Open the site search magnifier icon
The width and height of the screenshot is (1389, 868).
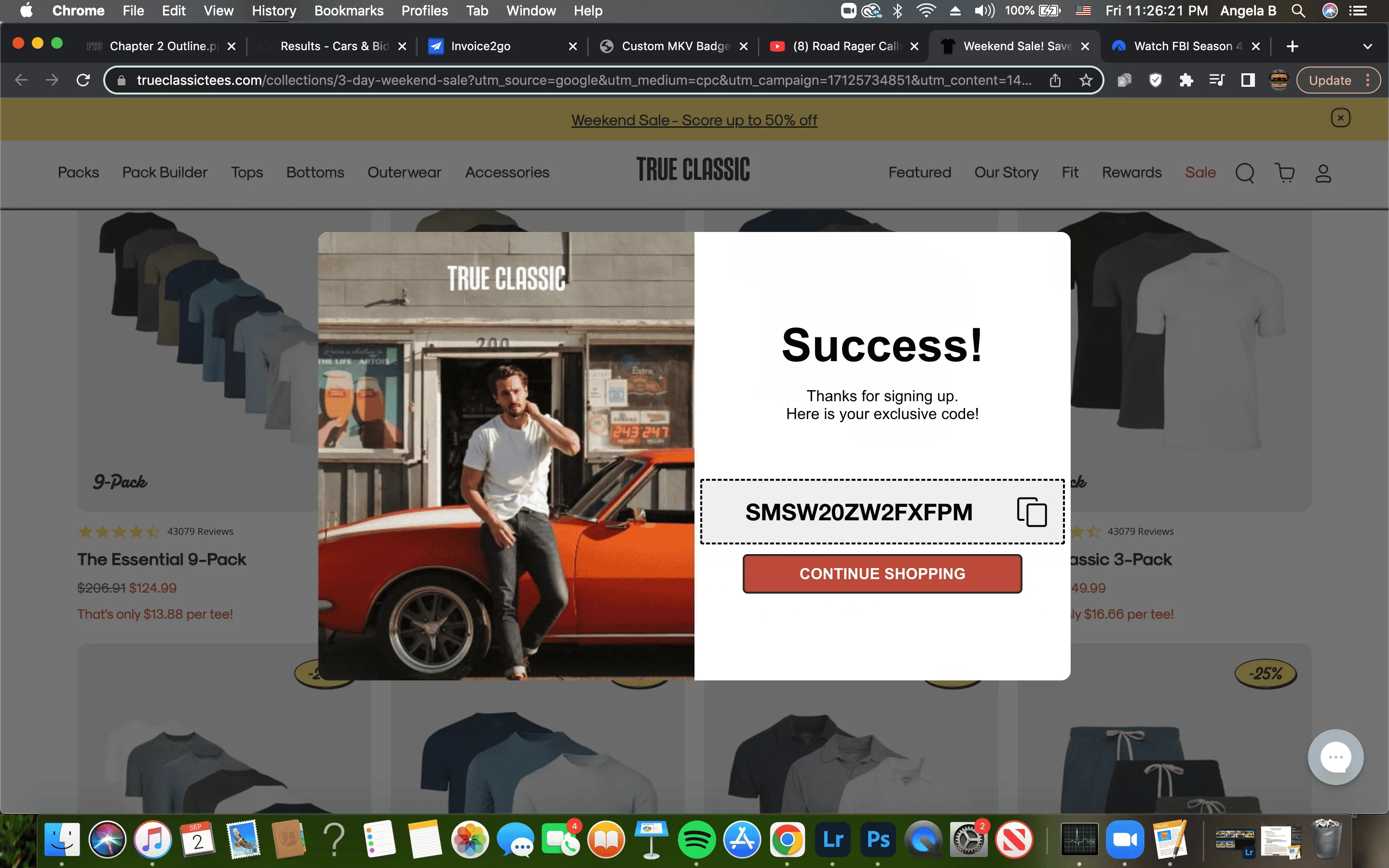tap(1244, 173)
